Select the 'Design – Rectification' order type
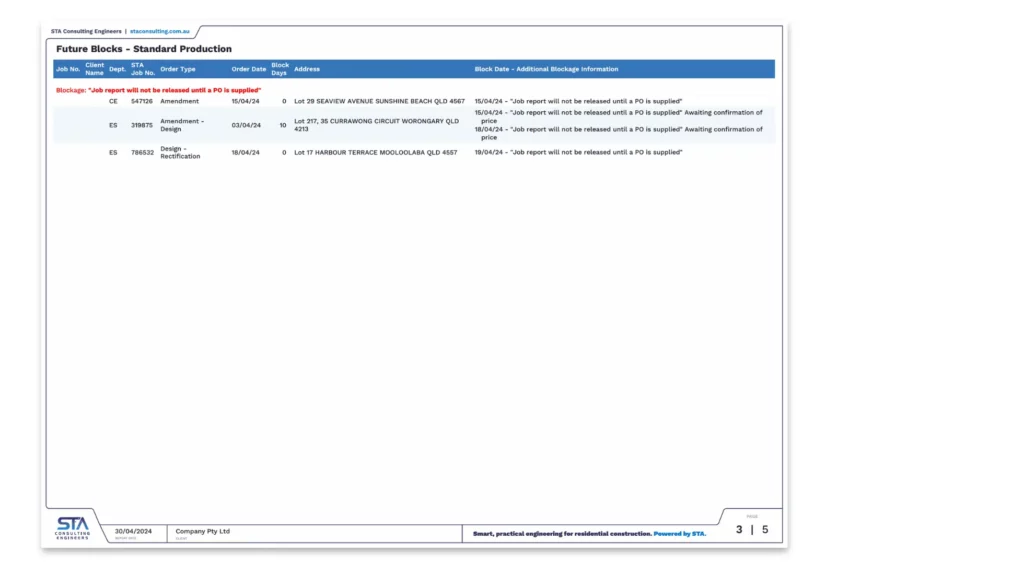This screenshot has width=1024, height=576. pos(180,152)
